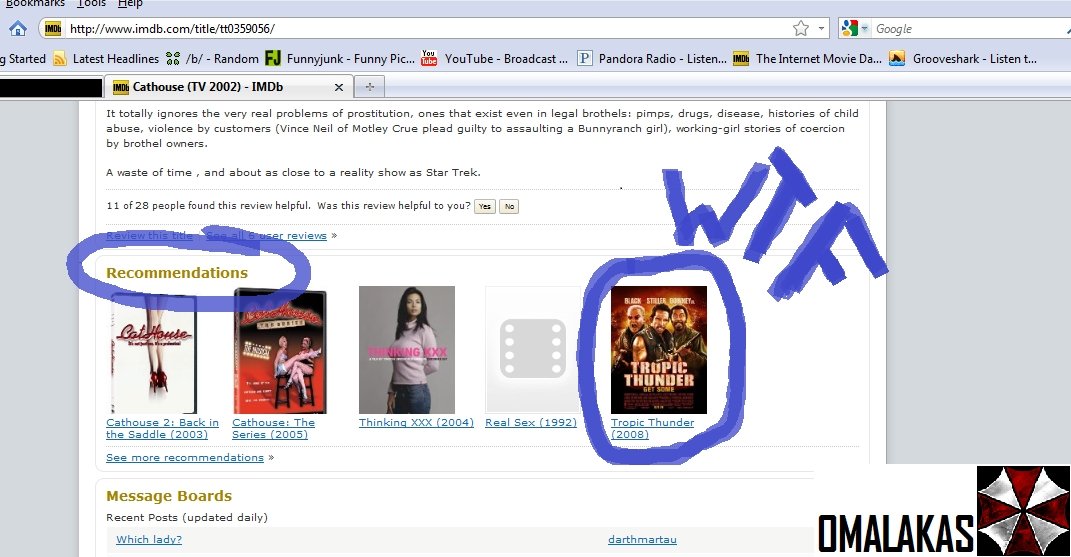The image size is (1071, 557).
Task: Open Cathouse: The Series poster thumbnail
Action: 280,351
